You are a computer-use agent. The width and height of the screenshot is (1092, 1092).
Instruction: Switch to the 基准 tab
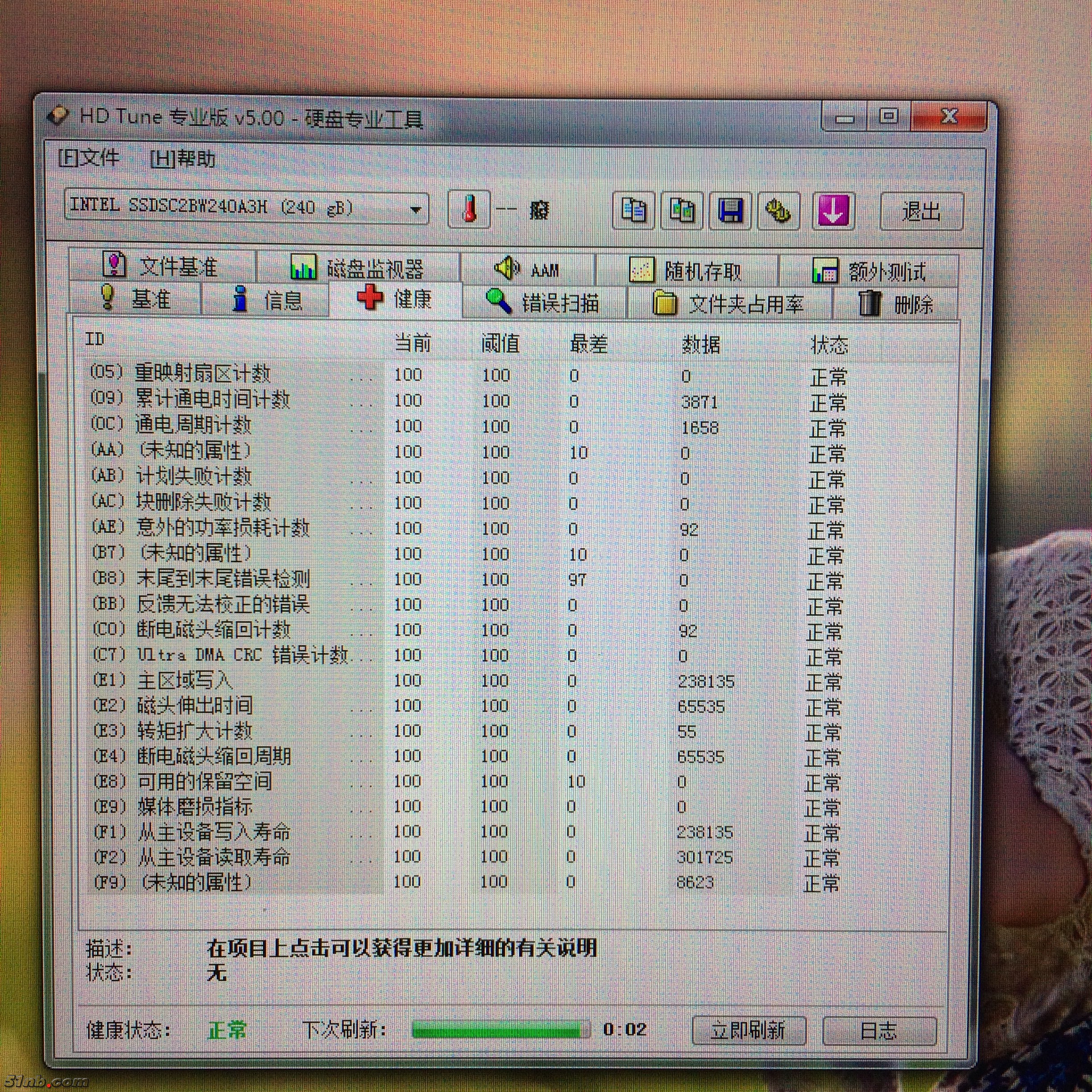pyautogui.click(x=135, y=298)
